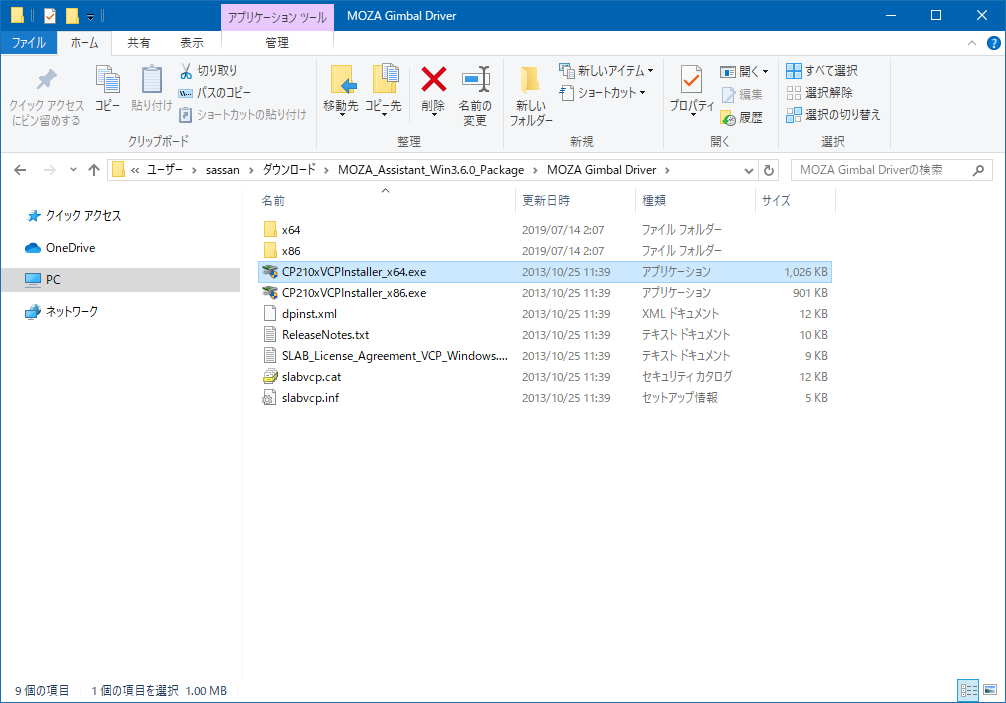Select クイック アクセス in navigation pane
The height and width of the screenshot is (703, 1006).
(83, 216)
